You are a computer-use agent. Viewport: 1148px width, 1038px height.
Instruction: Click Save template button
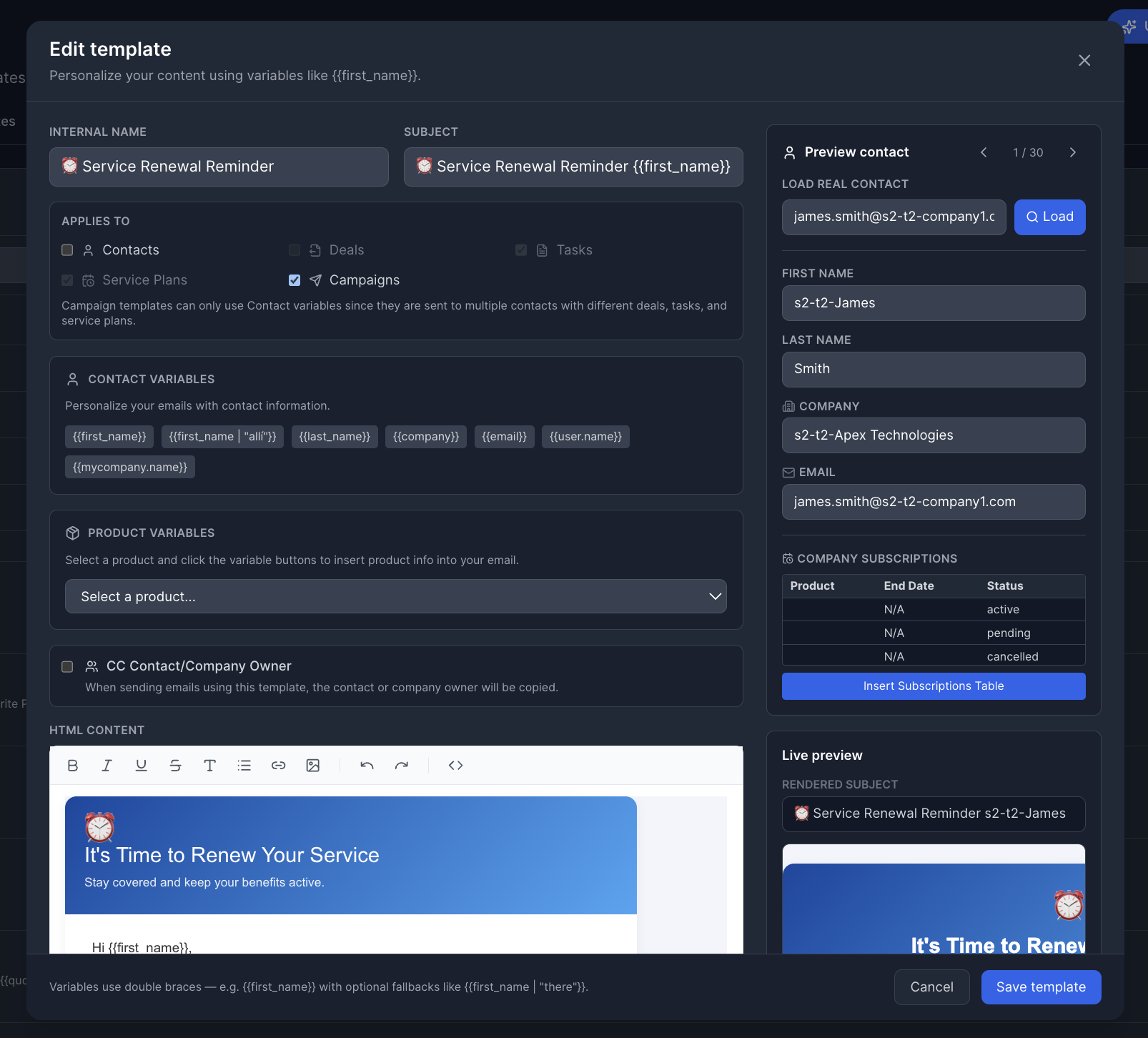1041,987
